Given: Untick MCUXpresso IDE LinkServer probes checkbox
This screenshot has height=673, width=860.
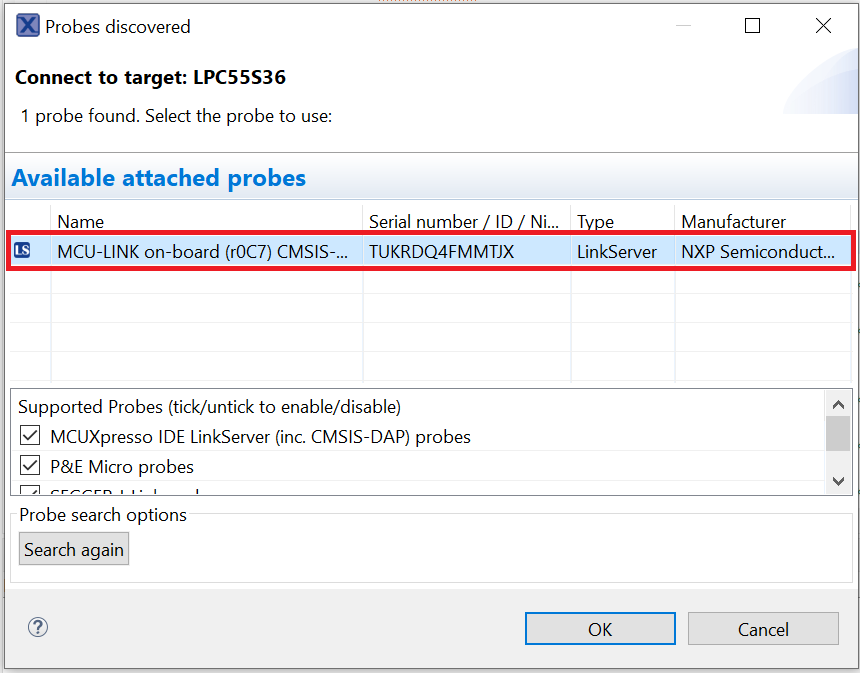Looking at the screenshot, I should [x=30, y=436].
